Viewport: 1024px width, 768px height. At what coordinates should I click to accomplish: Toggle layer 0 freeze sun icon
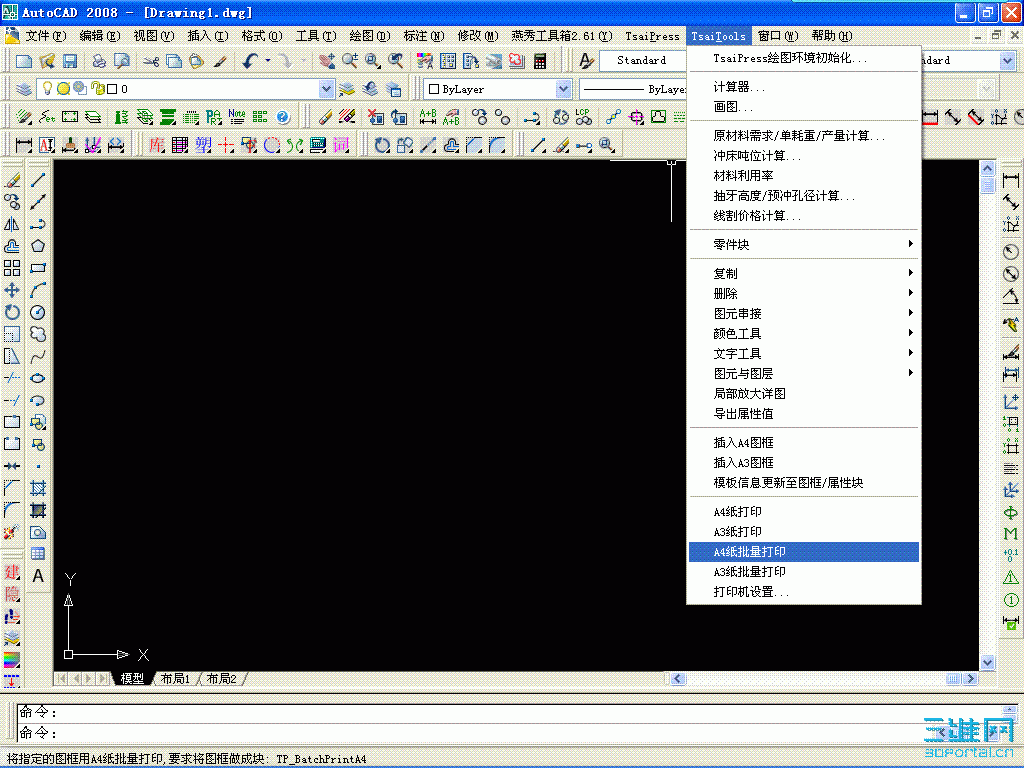(x=63, y=88)
